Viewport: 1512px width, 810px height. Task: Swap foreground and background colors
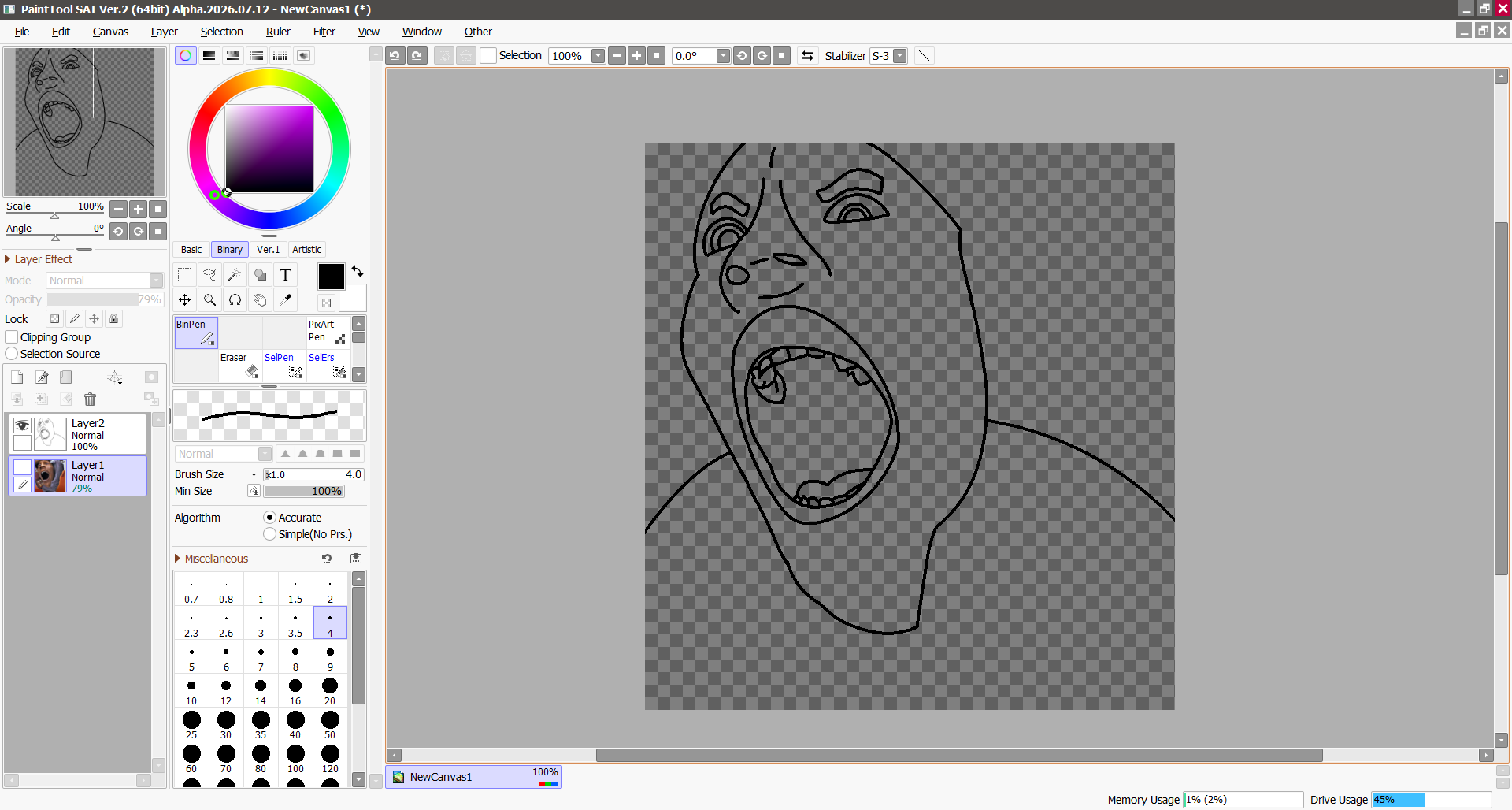point(358,272)
